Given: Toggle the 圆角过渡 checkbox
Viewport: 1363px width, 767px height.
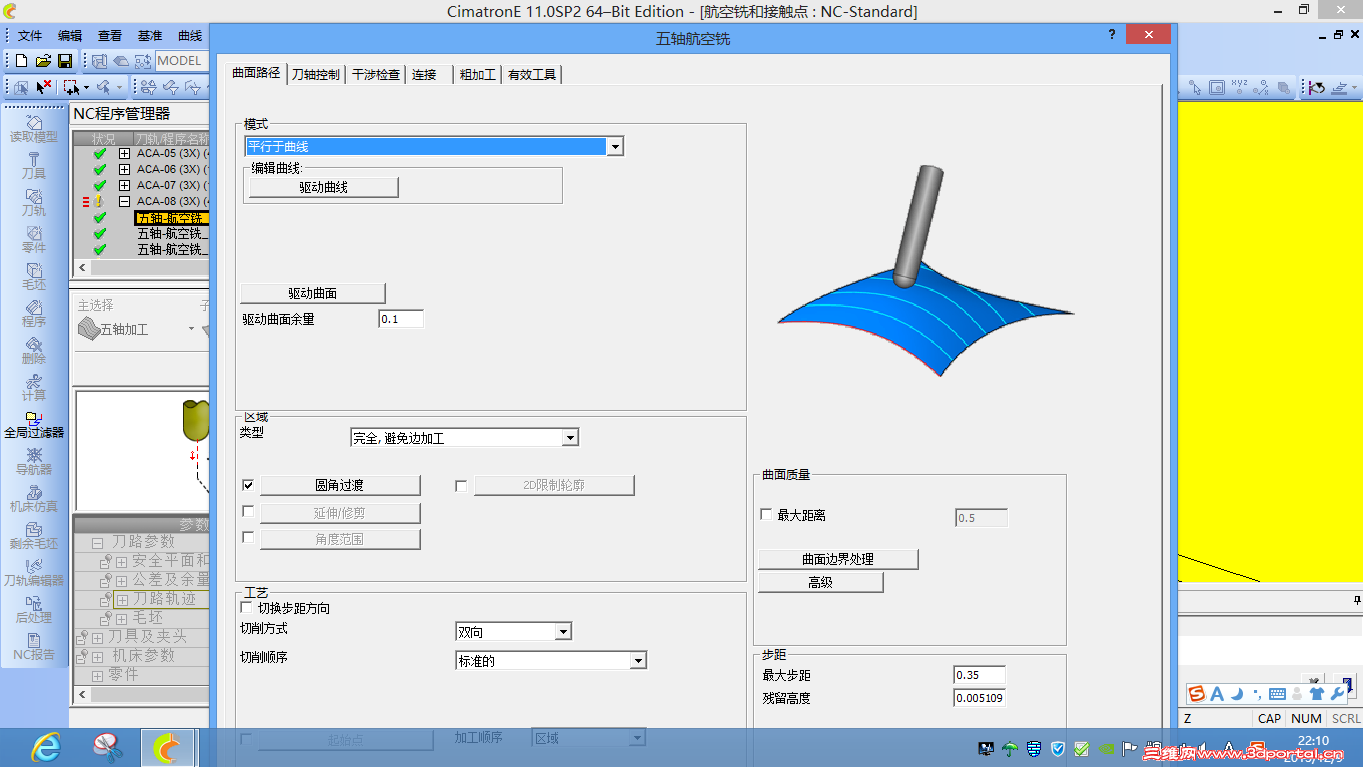Looking at the screenshot, I should click(248, 485).
